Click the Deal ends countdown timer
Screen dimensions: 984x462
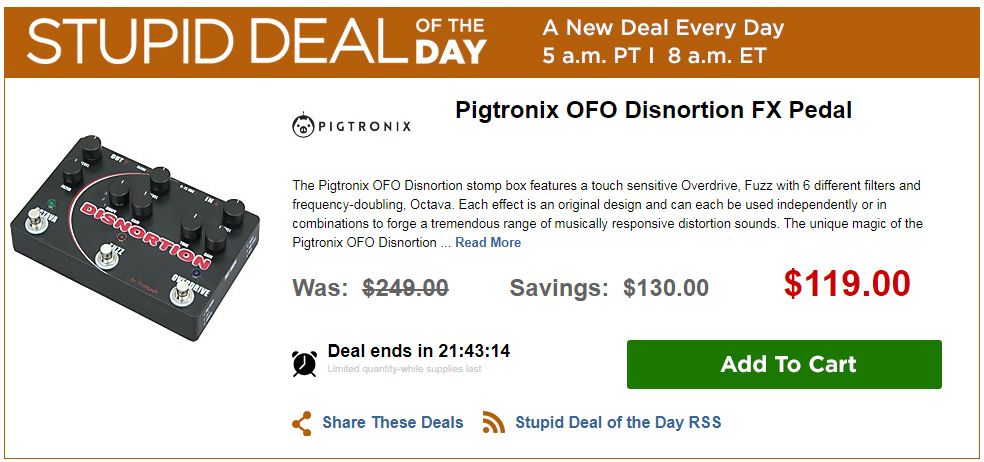pyautogui.click(x=419, y=351)
